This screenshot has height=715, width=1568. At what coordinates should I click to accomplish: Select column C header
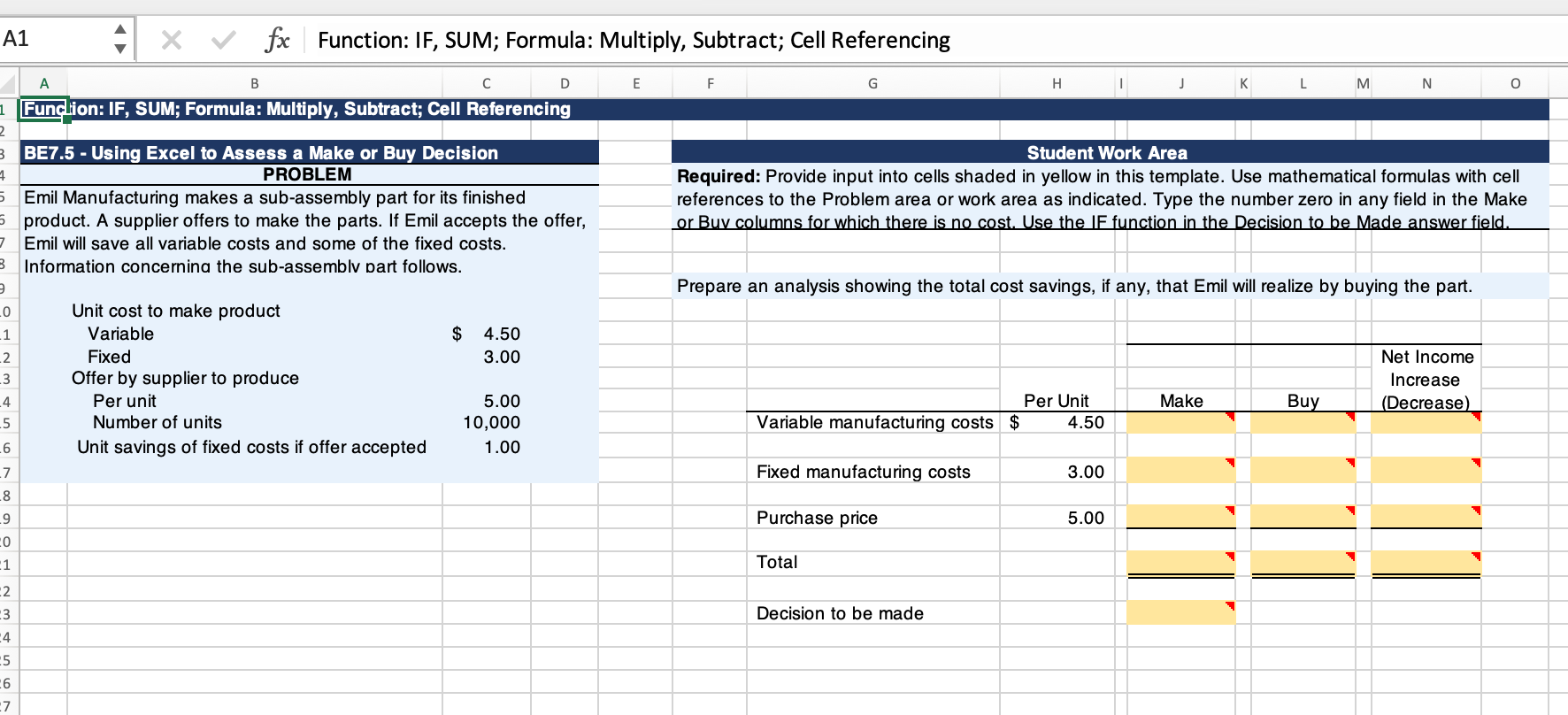[487, 84]
